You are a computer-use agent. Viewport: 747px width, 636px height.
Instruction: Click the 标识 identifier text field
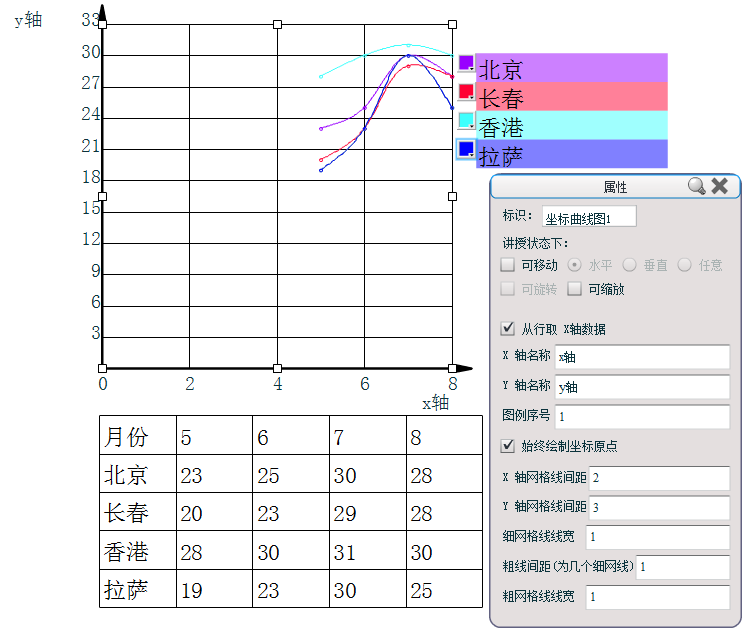(x=589, y=217)
